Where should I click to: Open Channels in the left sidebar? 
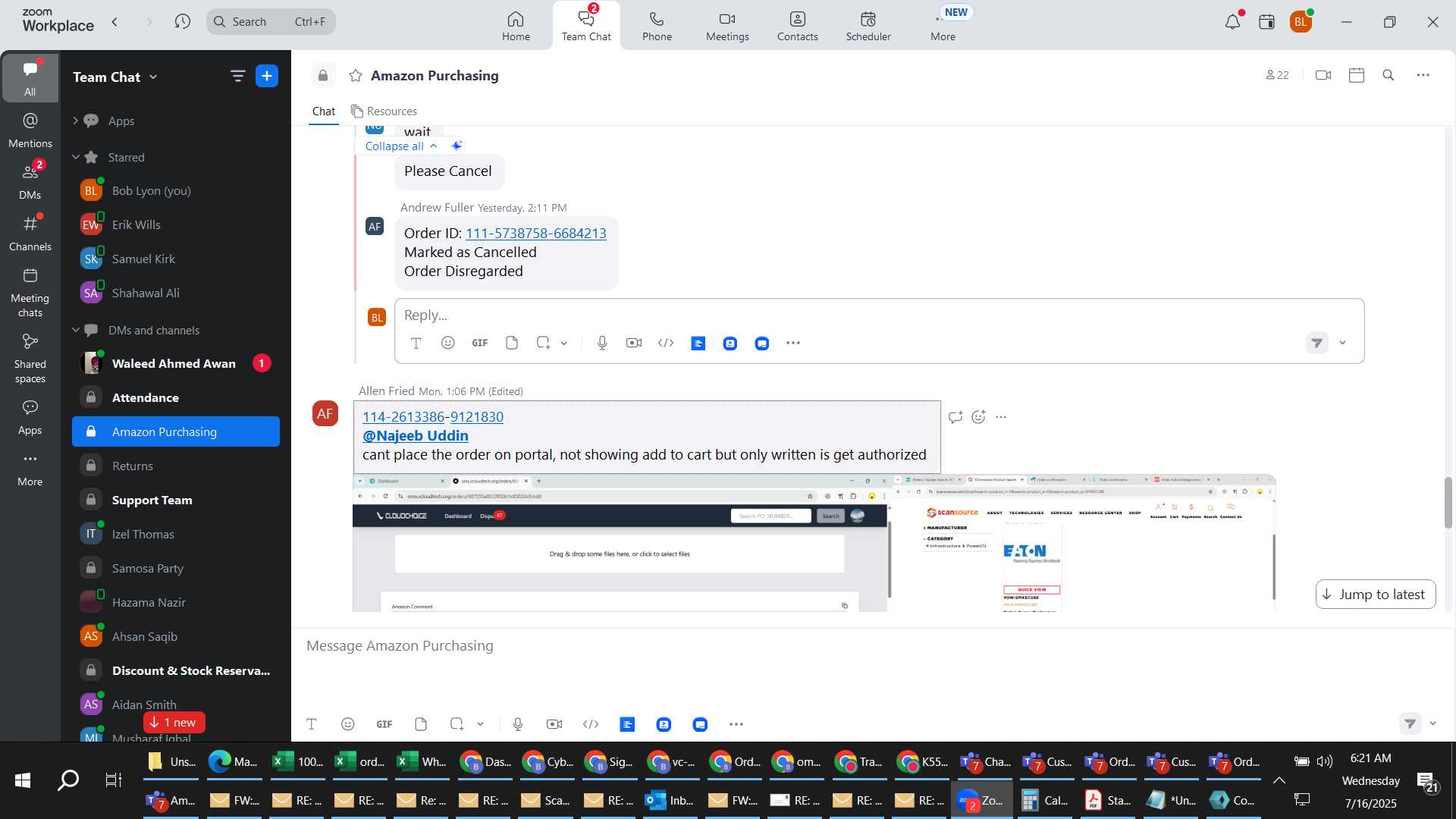point(30,233)
